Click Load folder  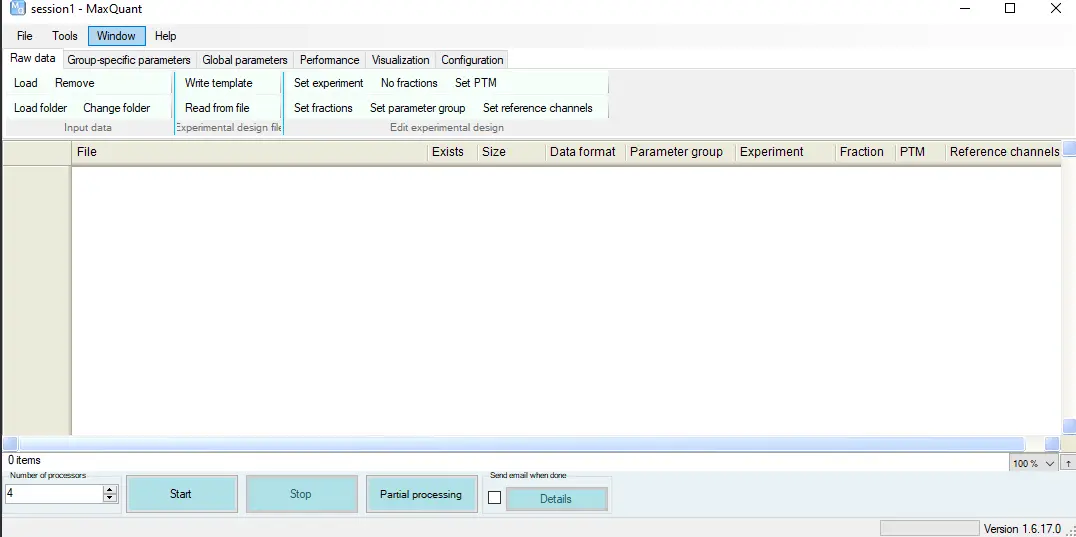pyautogui.click(x=40, y=108)
